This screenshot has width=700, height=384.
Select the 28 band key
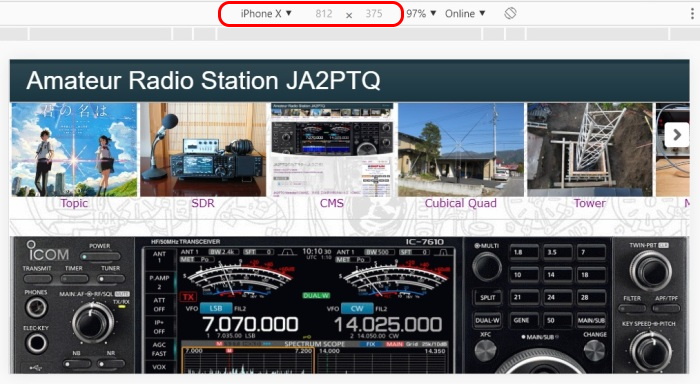point(591,297)
